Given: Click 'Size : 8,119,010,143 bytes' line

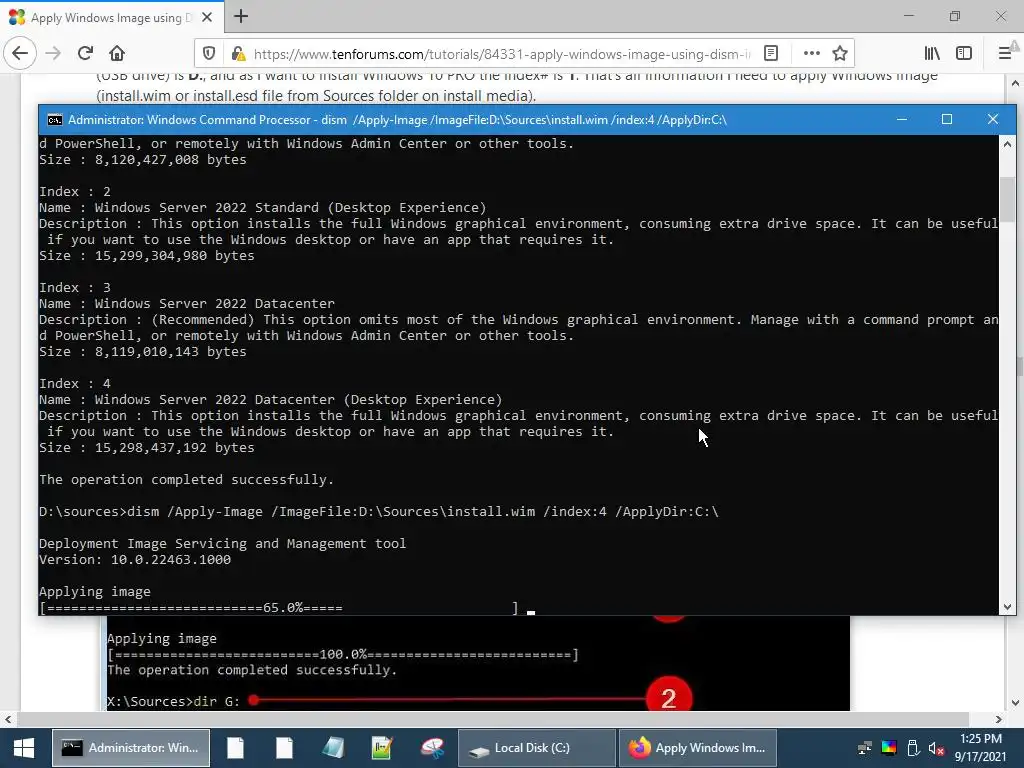Looking at the screenshot, I should (142, 351).
